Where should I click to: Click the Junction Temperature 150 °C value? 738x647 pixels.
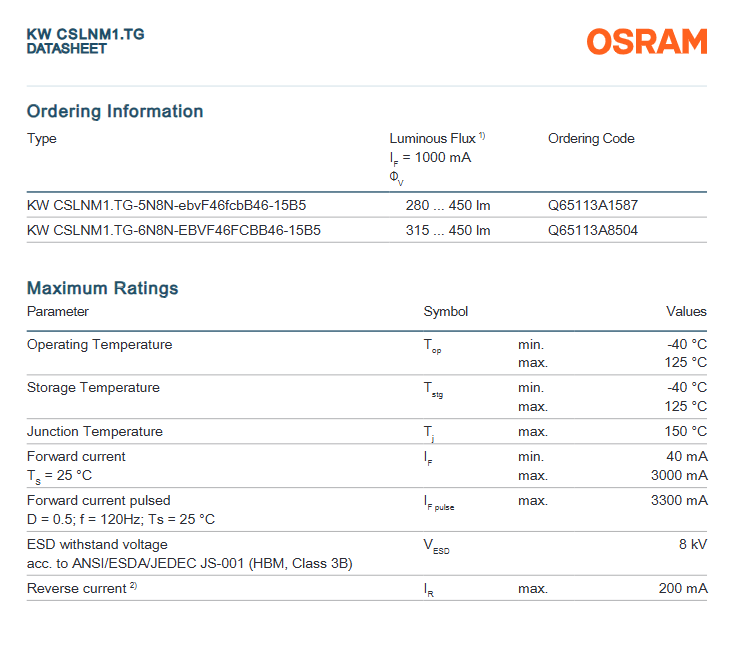685,432
